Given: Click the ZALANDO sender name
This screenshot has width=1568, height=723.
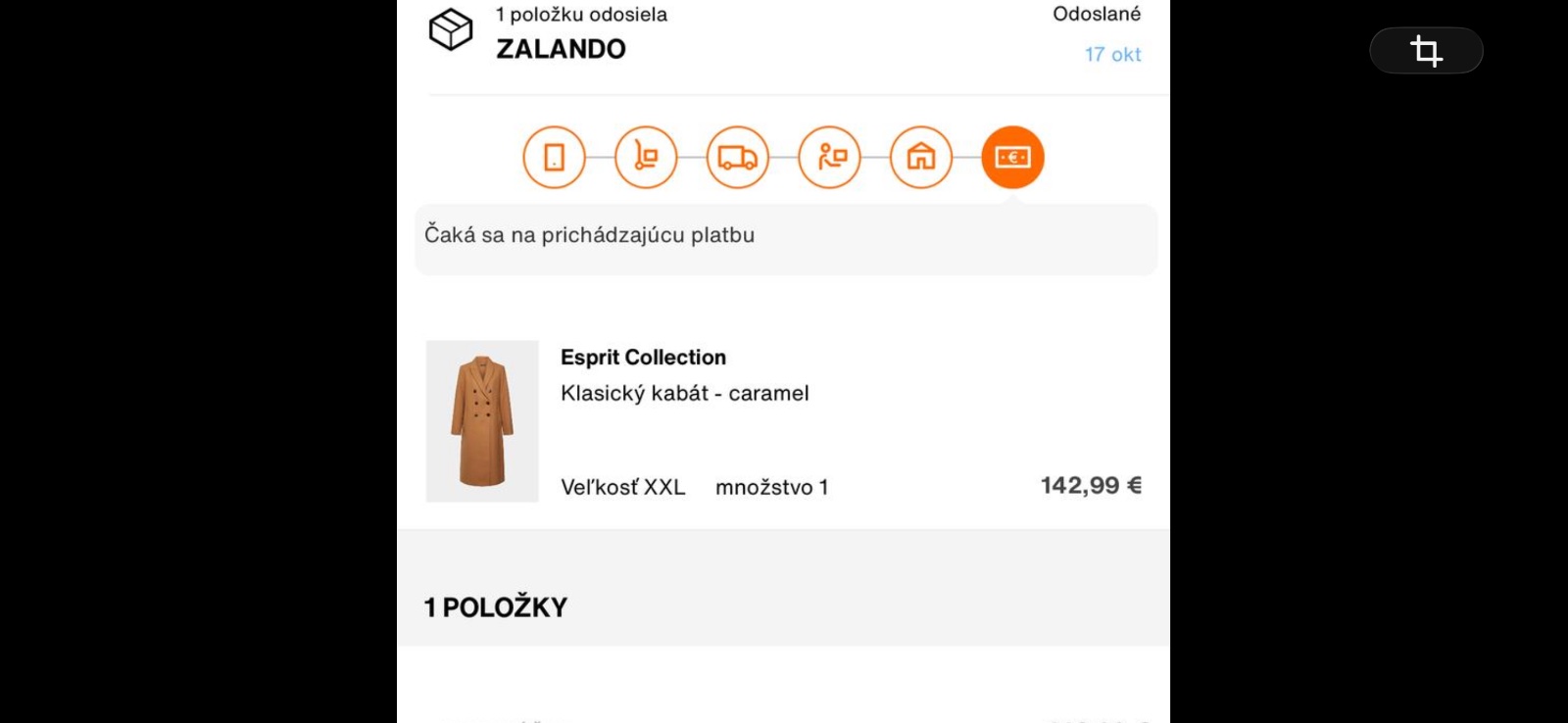Looking at the screenshot, I should [561, 49].
